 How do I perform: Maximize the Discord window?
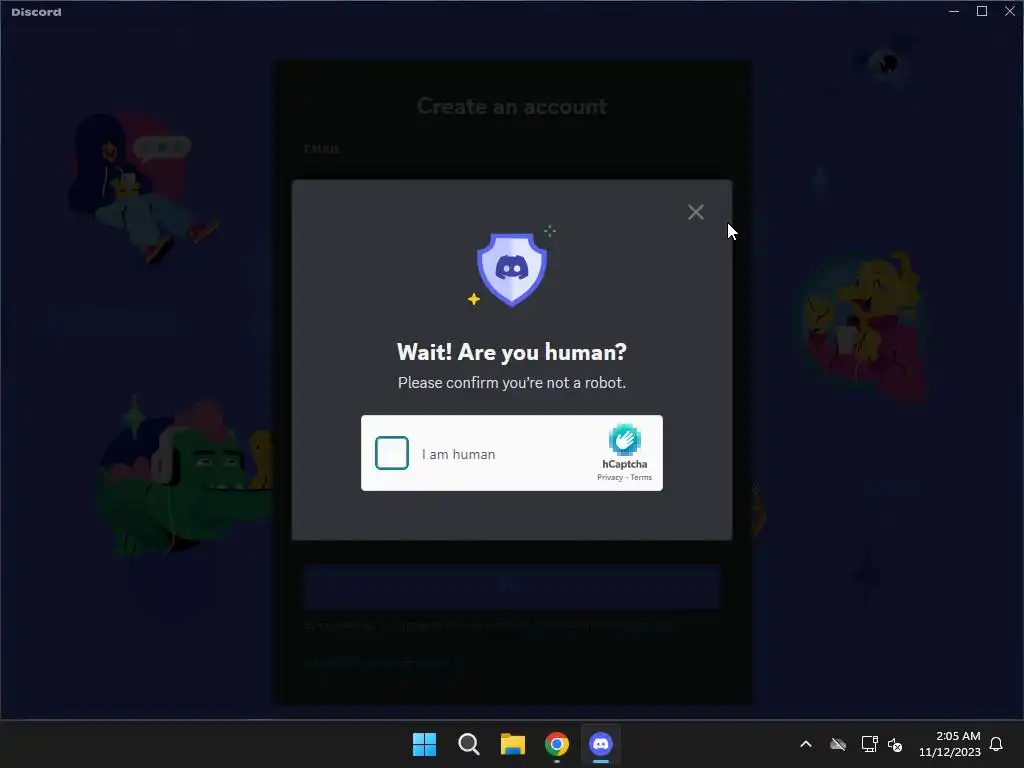coord(982,11)
